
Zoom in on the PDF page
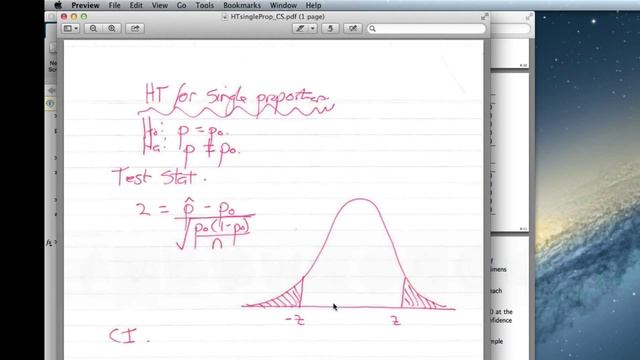(112, 28)
